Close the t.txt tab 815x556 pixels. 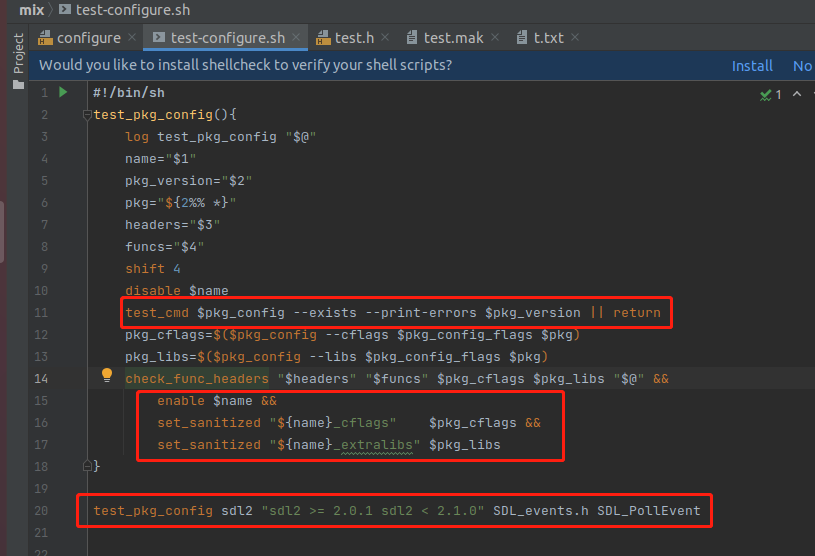coord(575,37)
